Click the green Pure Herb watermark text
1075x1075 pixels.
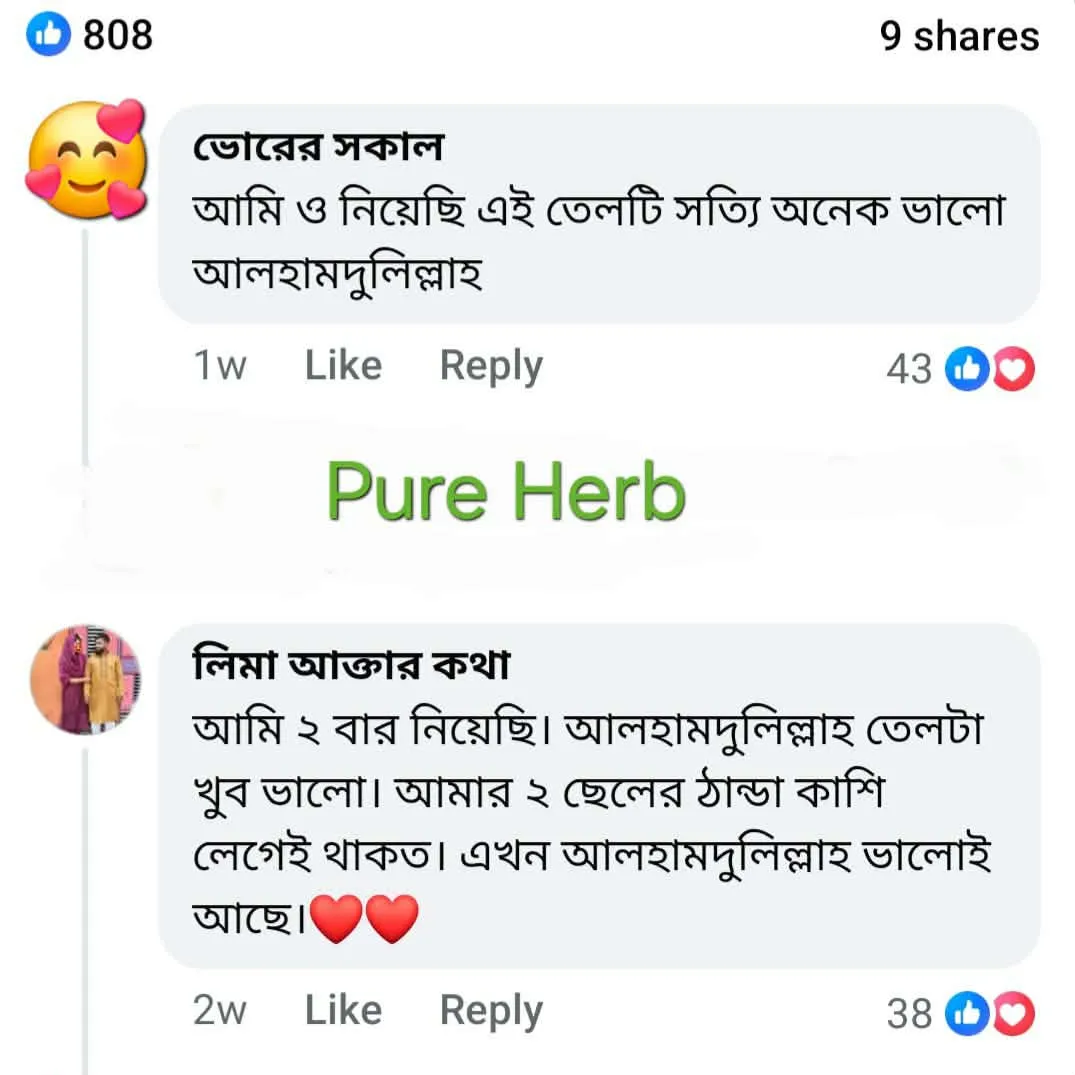point(506,491)
